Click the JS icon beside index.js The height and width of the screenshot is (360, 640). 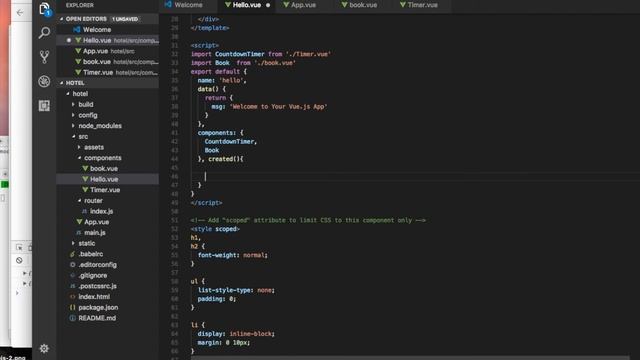[84, 211]
